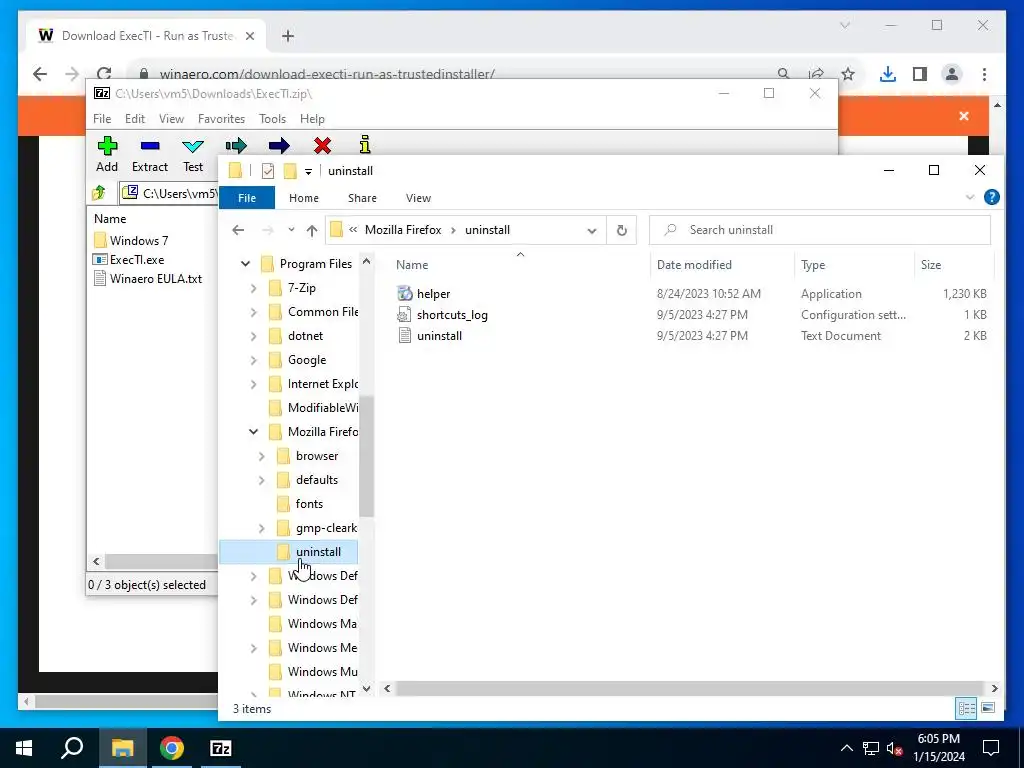Click the 7-Zip taskbar icon

(221, 748)
